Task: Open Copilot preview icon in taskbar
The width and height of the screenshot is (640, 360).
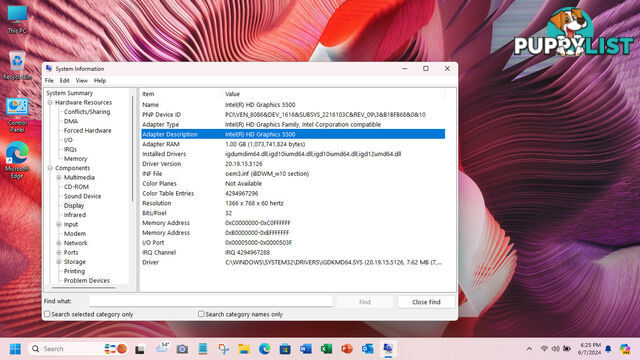Action: tap(624, 349)
